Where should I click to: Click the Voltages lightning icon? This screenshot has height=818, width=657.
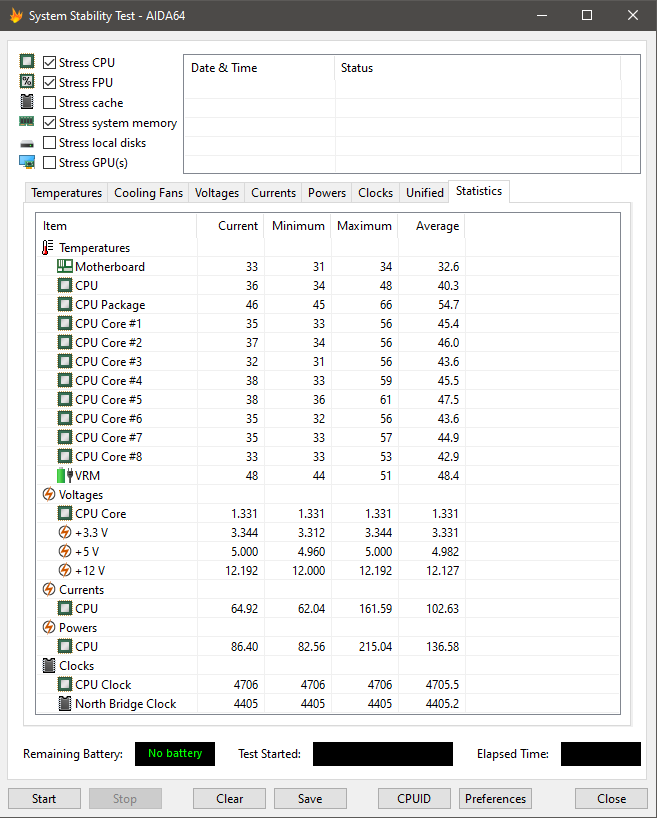point(48,495)
